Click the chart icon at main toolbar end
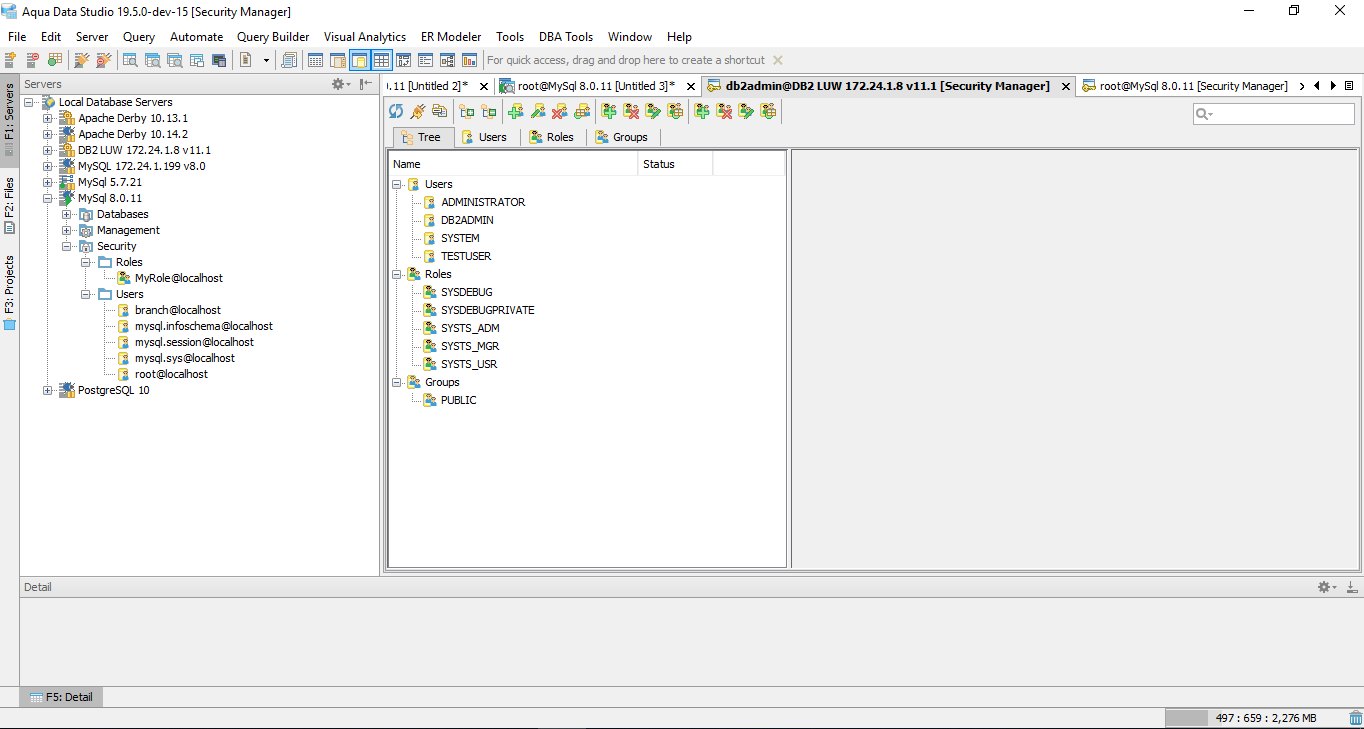Viewport: 1364px width, 729px height. pos(469,60)
